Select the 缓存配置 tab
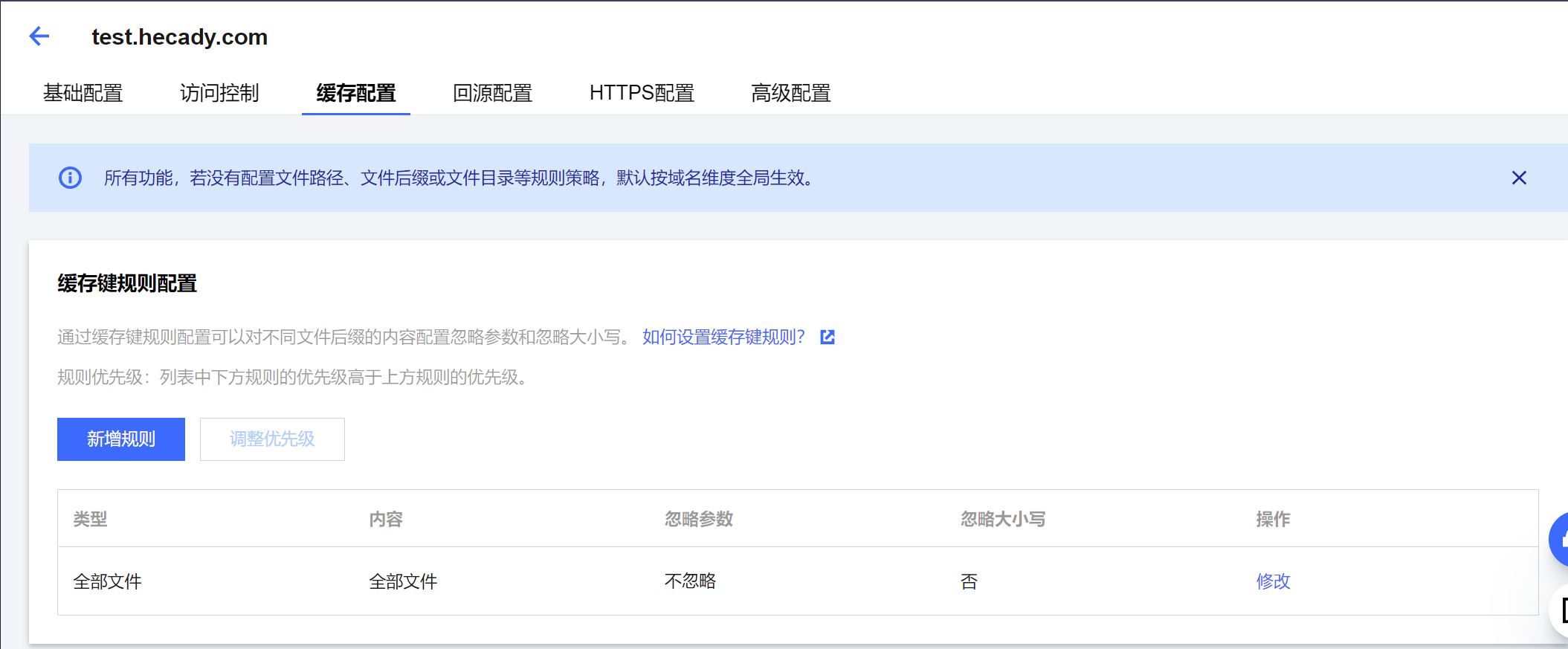 coord(355,93)
